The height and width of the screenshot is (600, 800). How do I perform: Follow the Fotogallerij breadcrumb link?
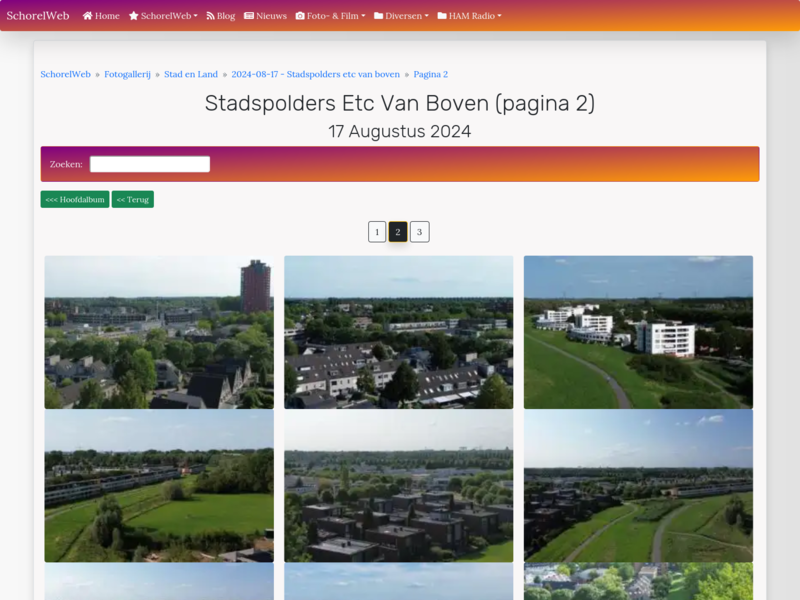128,74
